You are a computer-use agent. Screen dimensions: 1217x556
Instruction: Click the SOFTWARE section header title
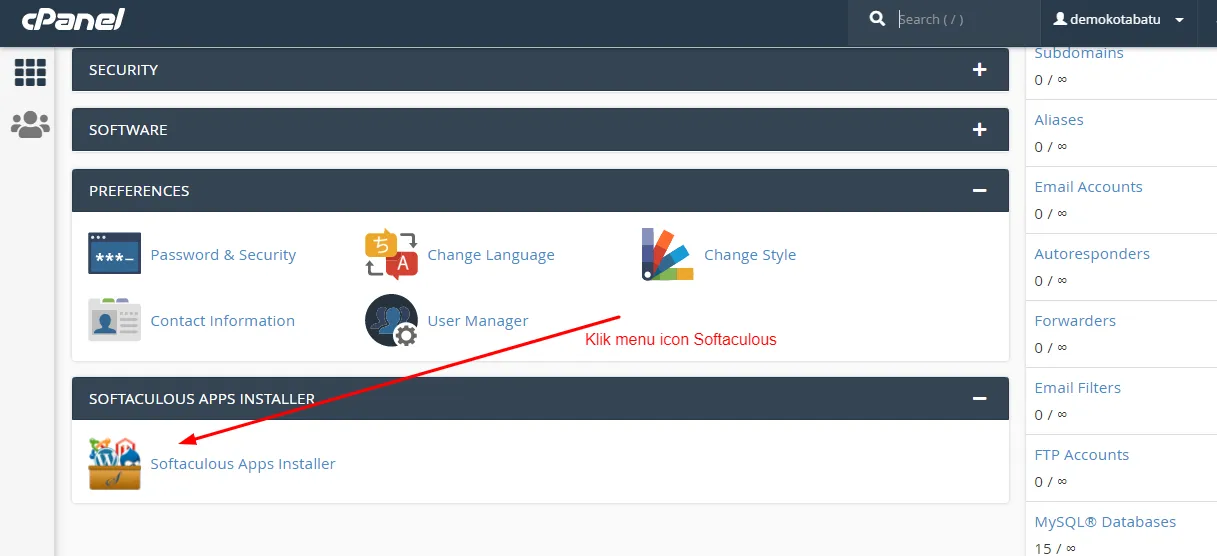pyautogui.click(x=128, y=130)
